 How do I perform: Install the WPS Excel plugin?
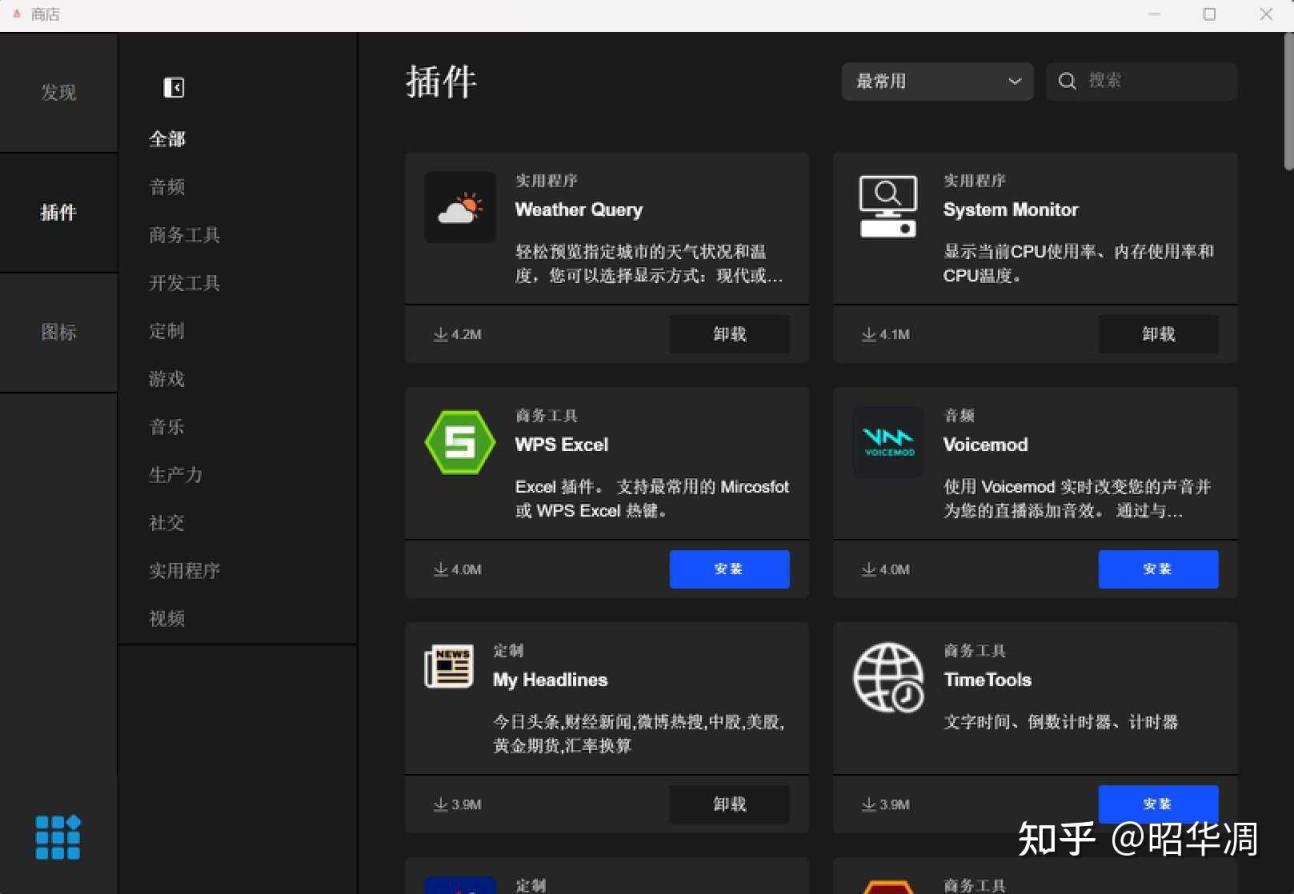pyautogui.click(x=730, y=569)
